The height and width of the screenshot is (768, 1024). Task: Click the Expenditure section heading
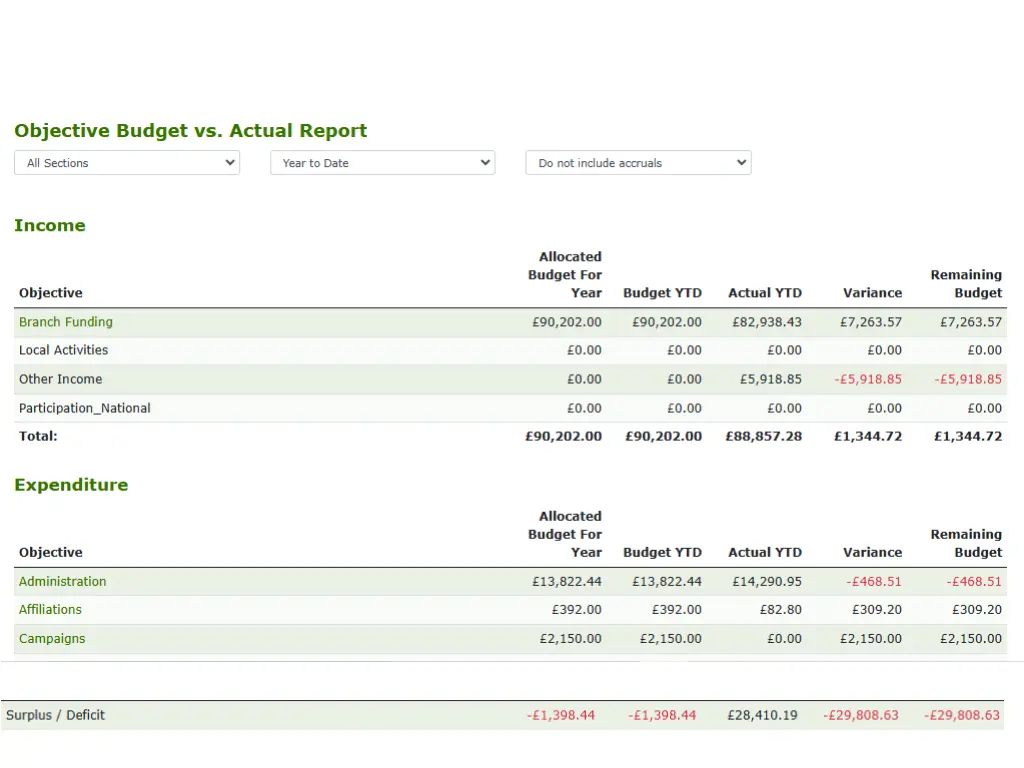click(x=71, y=485)
